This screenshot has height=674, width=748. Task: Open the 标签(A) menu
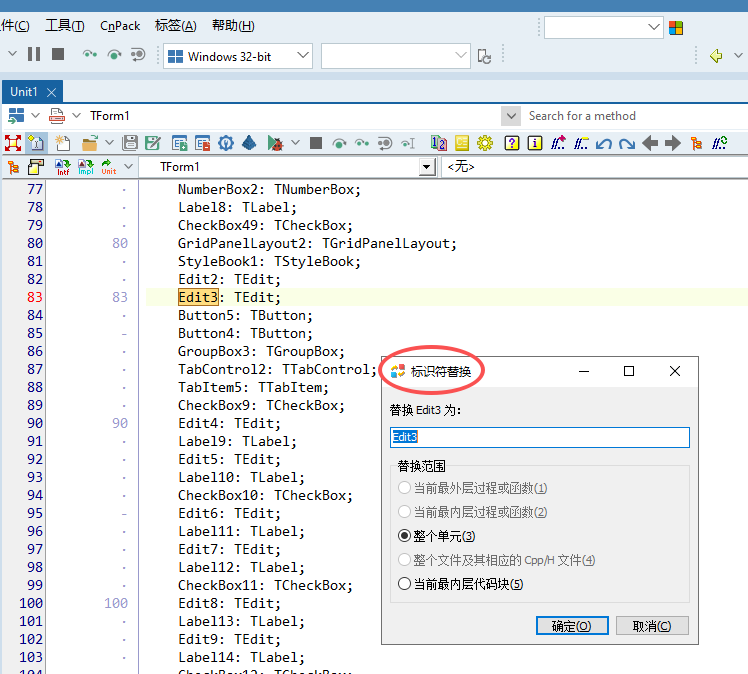click(176, 26)
